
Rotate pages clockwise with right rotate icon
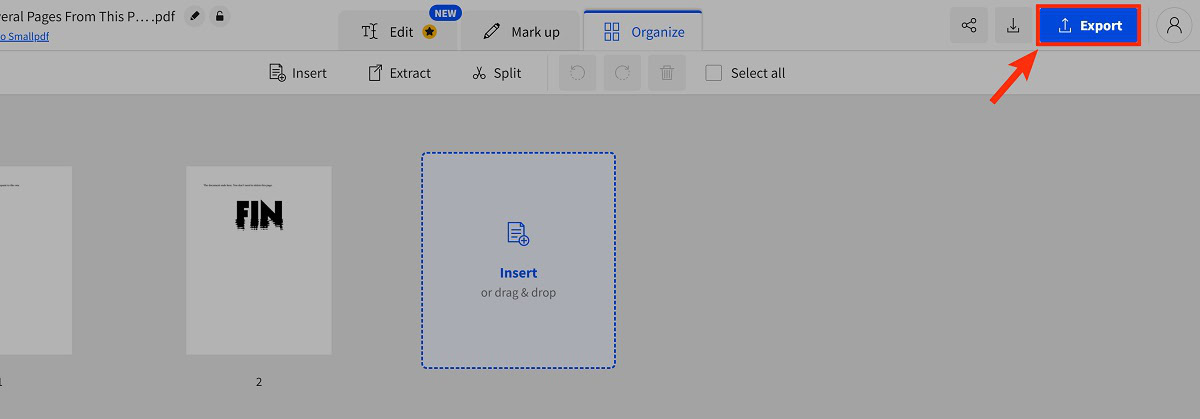pos(622,73)
